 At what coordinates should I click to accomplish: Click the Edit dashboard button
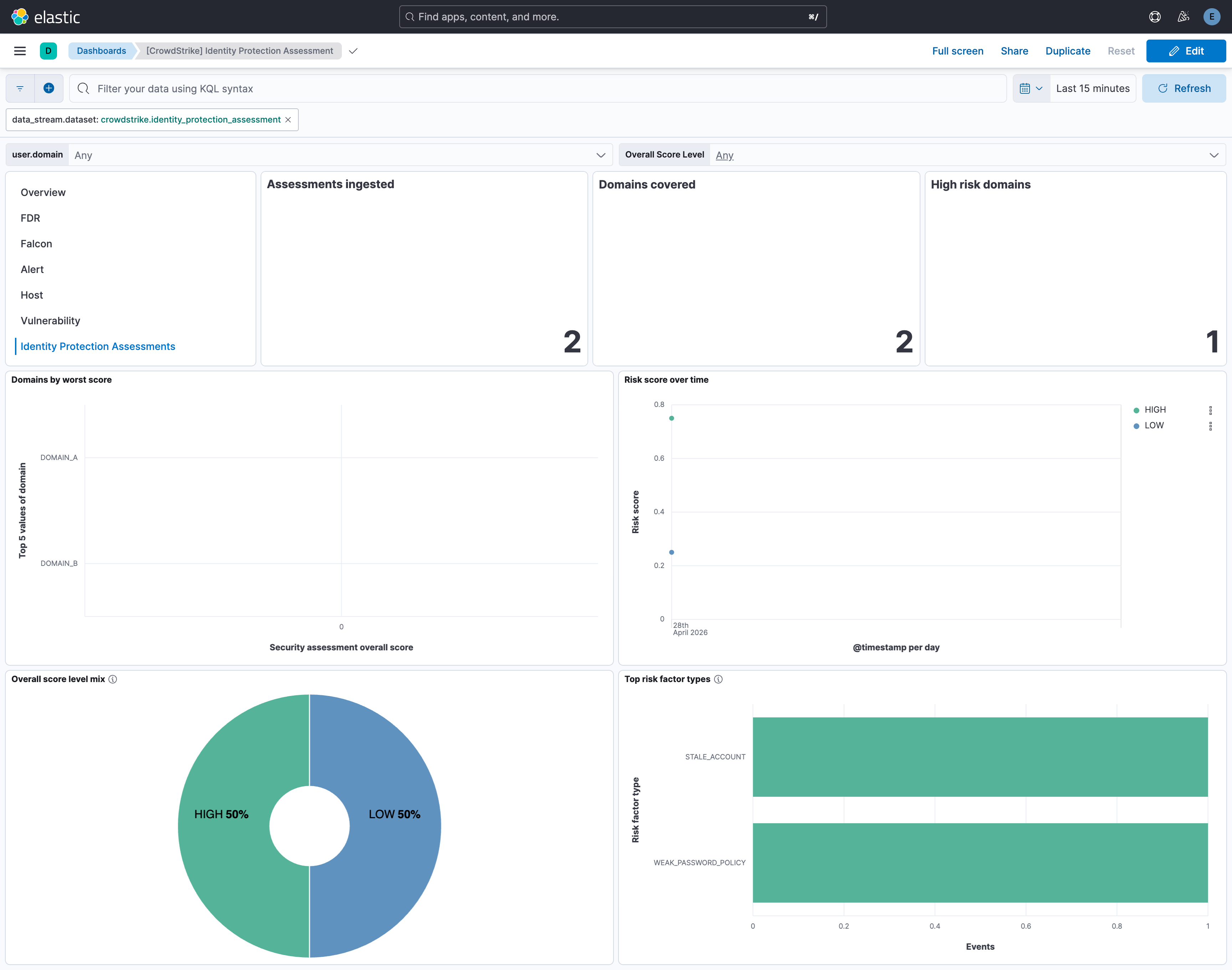point(1186,51)
